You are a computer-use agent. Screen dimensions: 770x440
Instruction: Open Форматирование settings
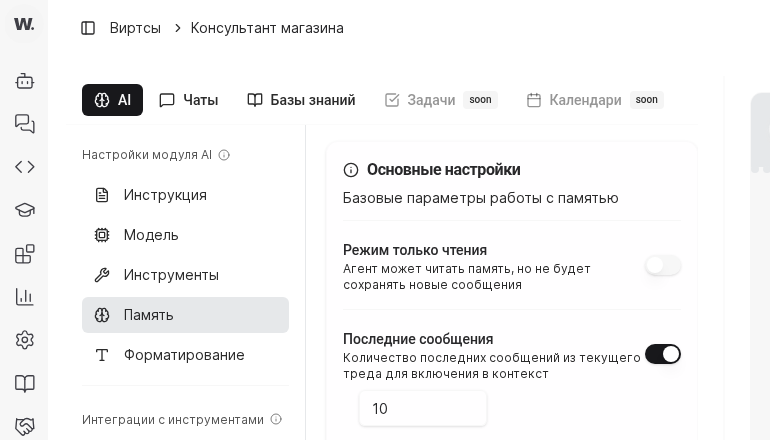click(x=185, y=355)
